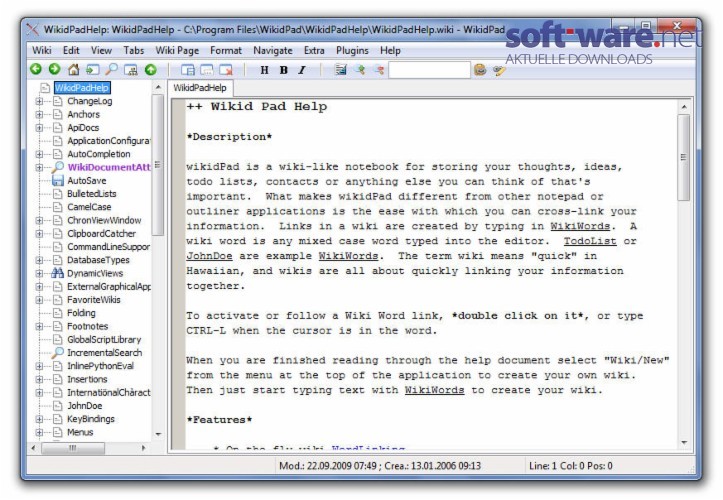This screenshot has width=723, height=500.
Task: Click the magnifying glass search wiki icon
Action: tap(111, 70)
